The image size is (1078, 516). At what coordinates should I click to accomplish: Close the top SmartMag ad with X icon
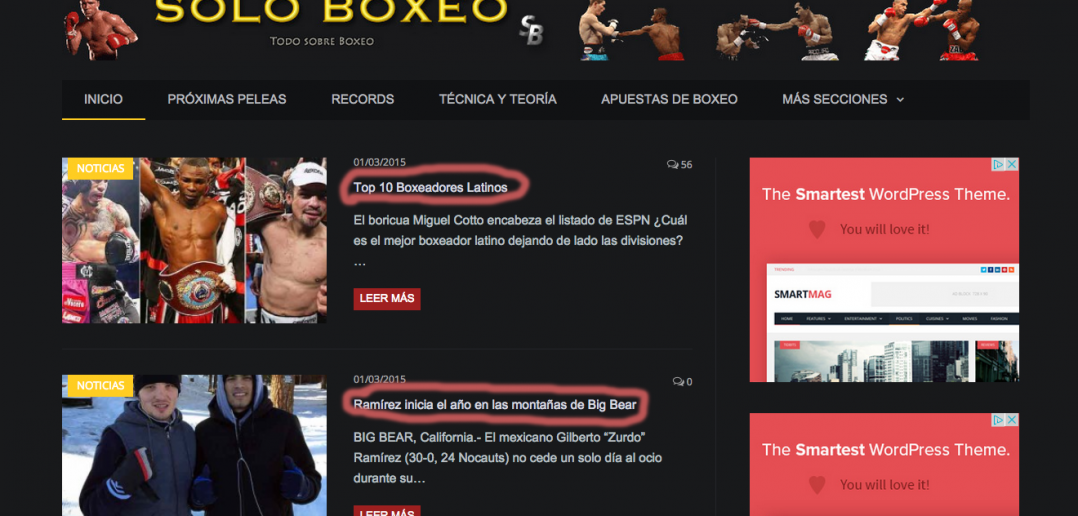click(1012, 164)
